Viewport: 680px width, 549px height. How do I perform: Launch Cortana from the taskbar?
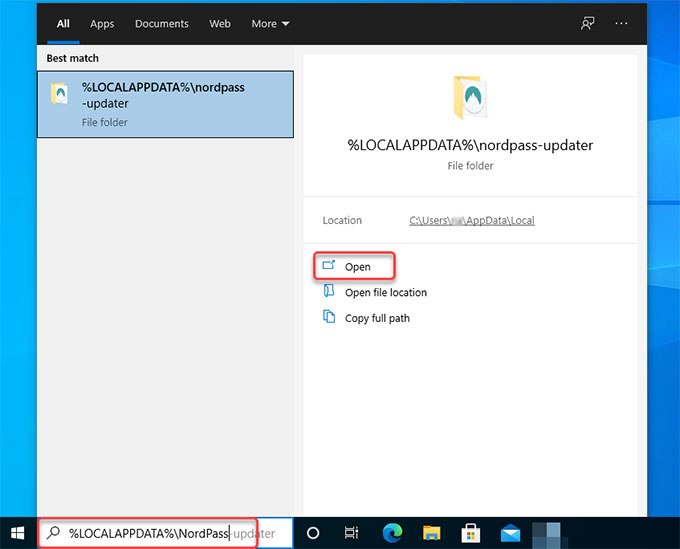(313, 533)
